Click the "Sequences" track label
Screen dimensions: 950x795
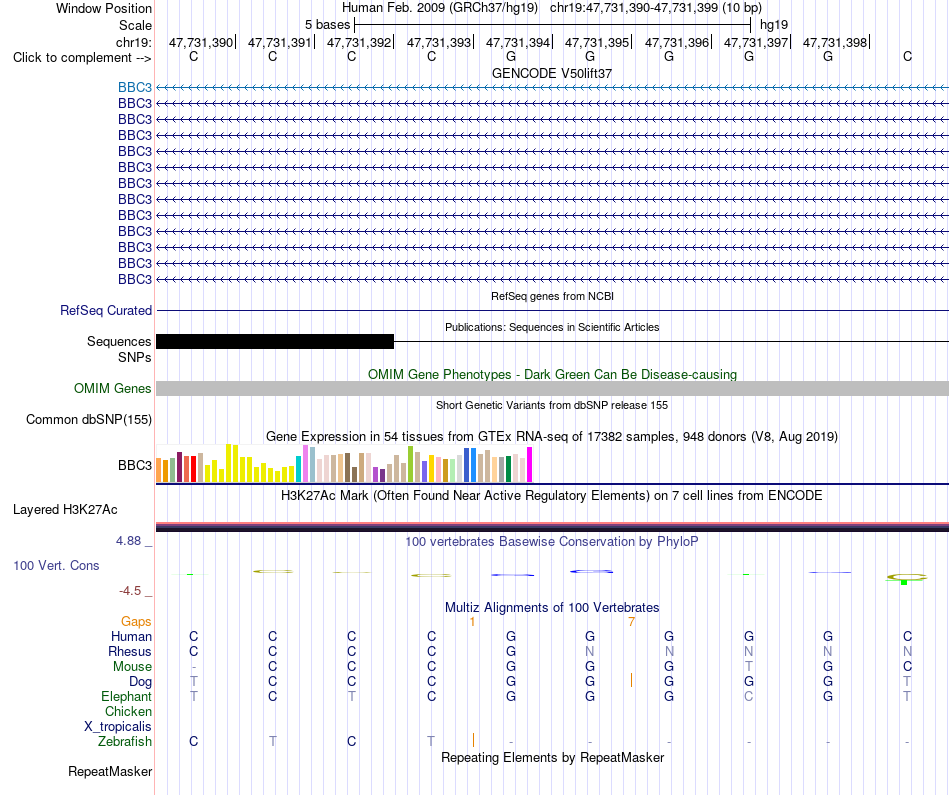pos(119,342)
